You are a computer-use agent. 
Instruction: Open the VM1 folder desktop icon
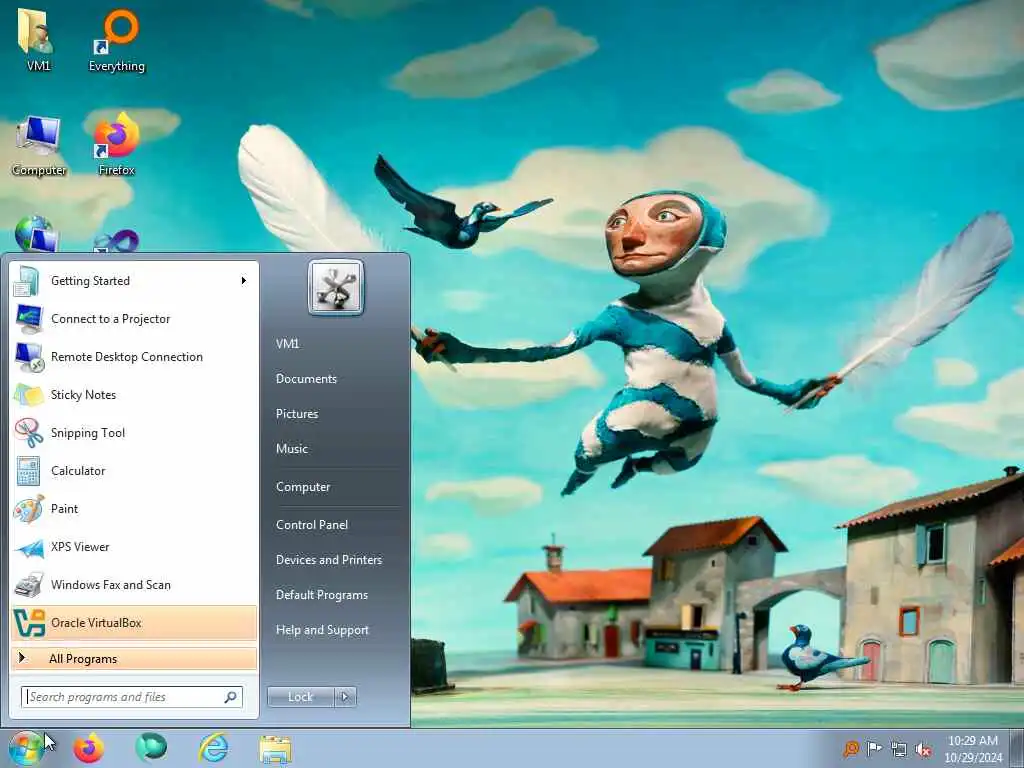click(x=38, y=39)
